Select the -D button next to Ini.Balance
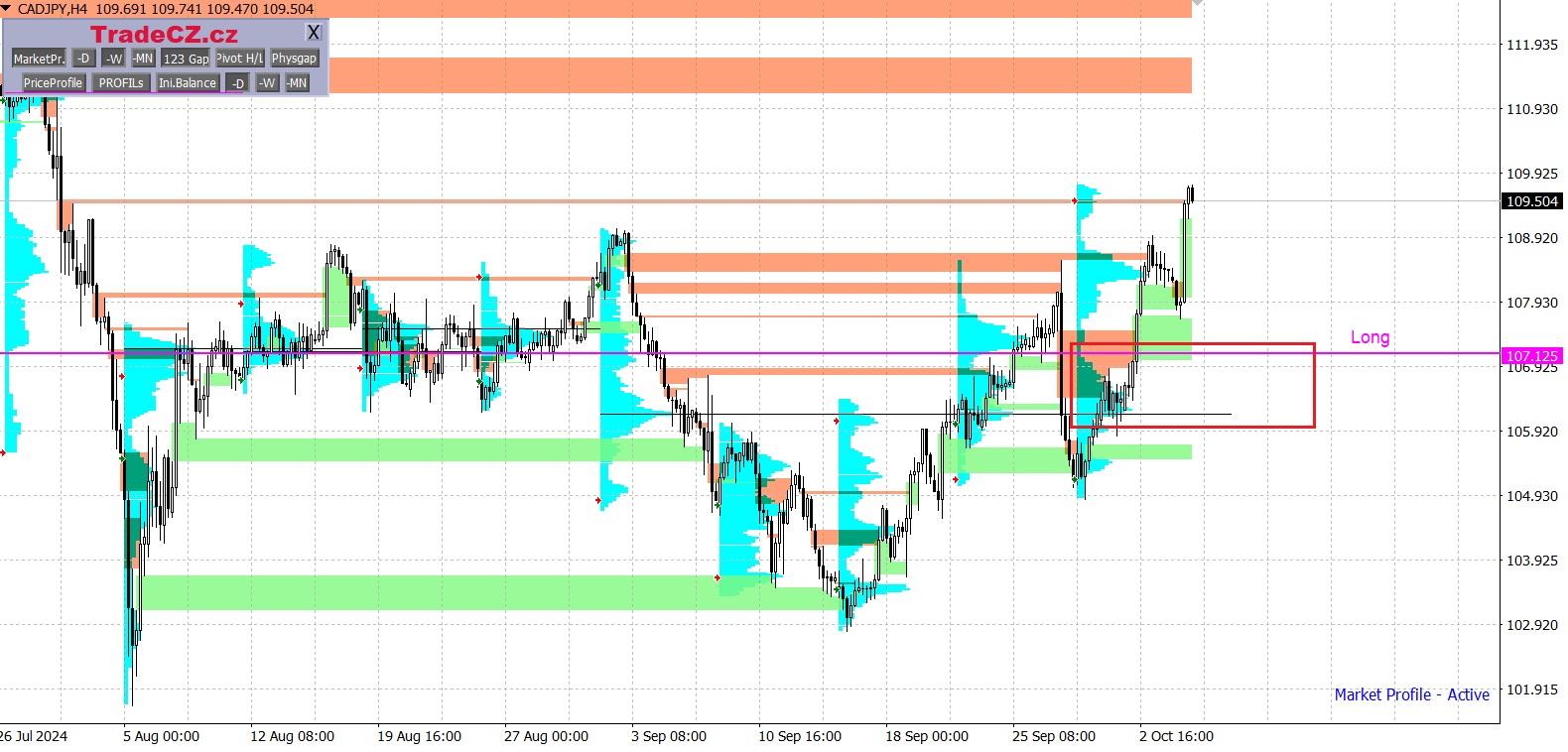 click(238, 83)
